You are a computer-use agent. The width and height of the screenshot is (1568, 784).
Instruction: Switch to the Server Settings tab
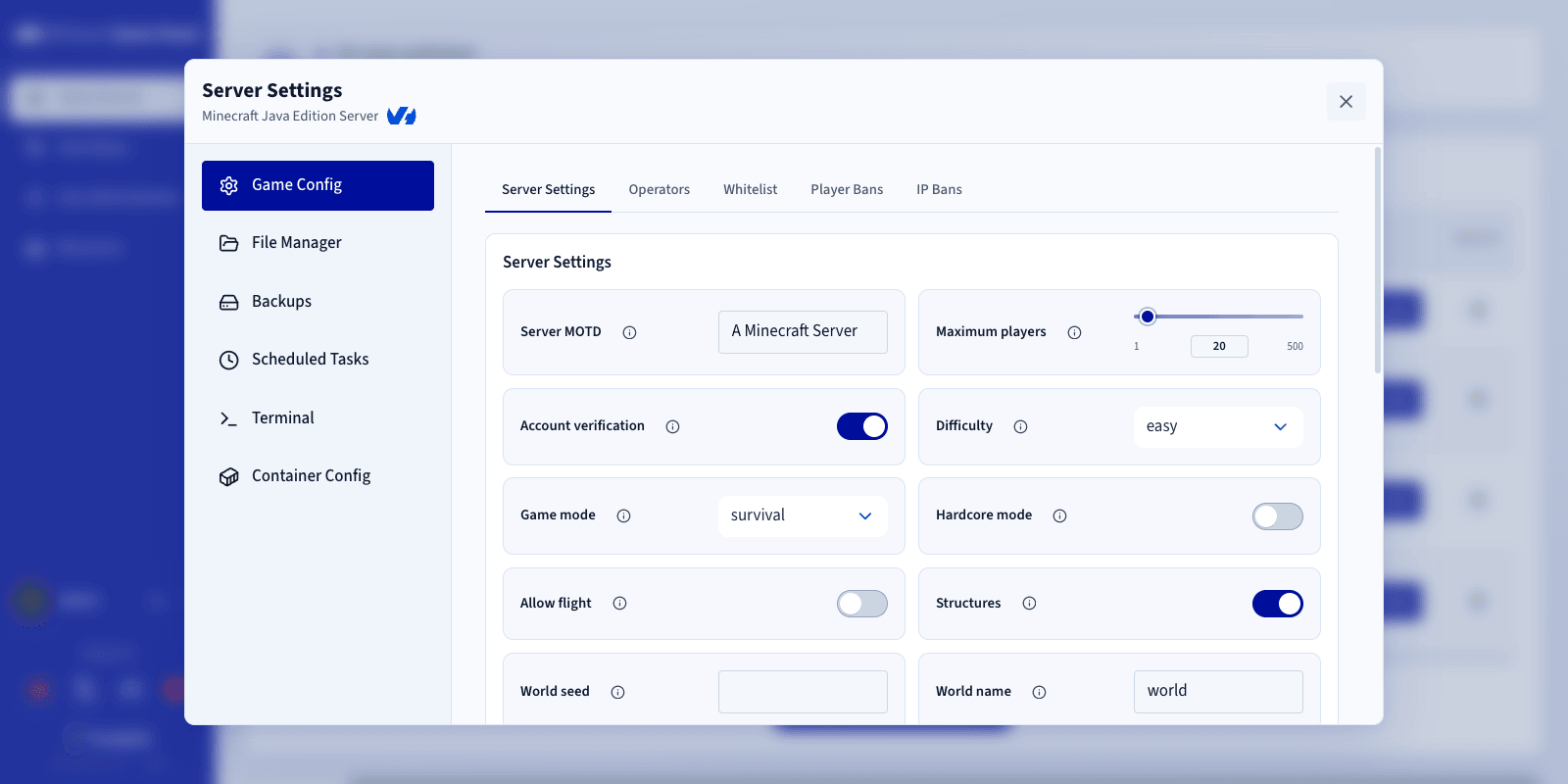tap(548, 189)
